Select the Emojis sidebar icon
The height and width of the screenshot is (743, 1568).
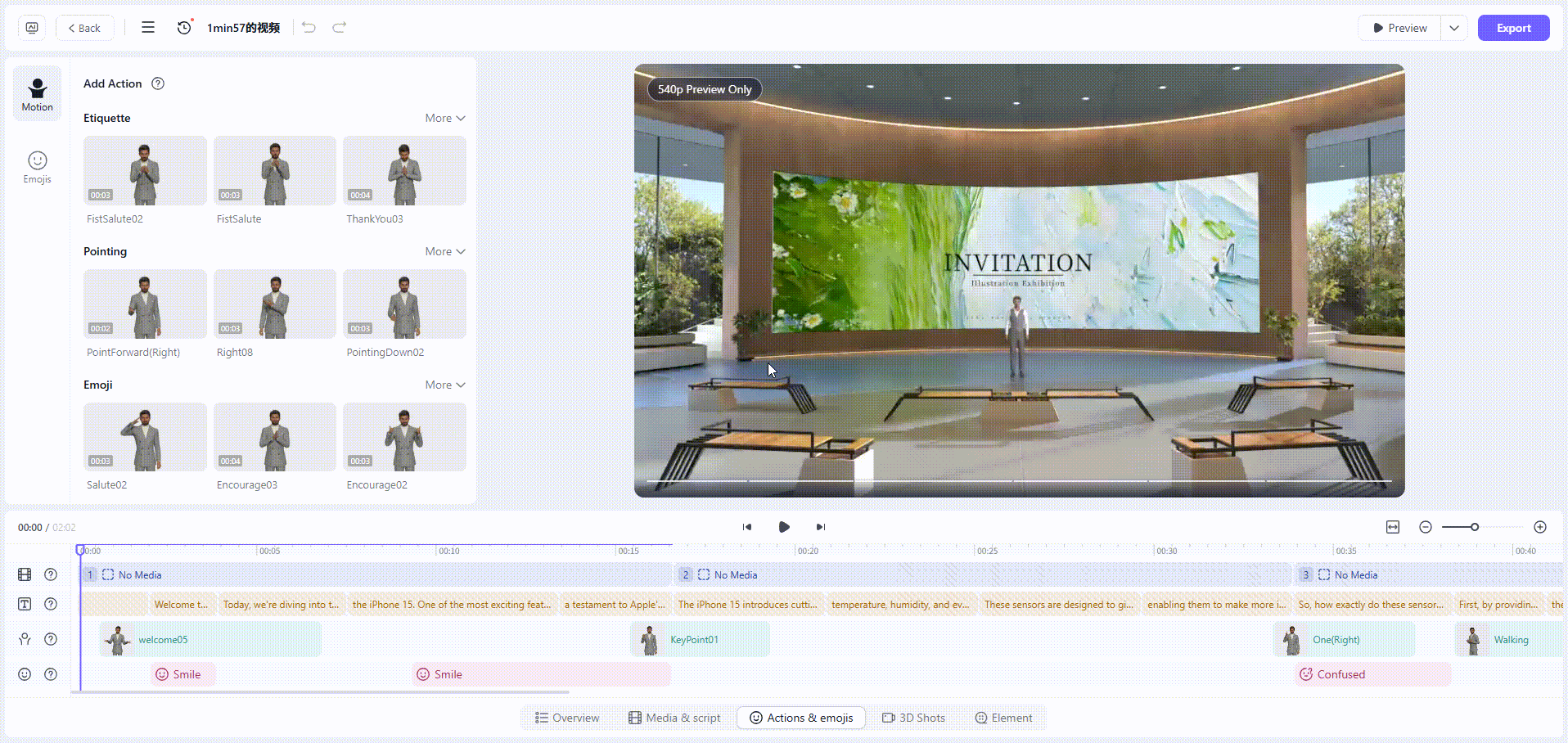point(37,167)
